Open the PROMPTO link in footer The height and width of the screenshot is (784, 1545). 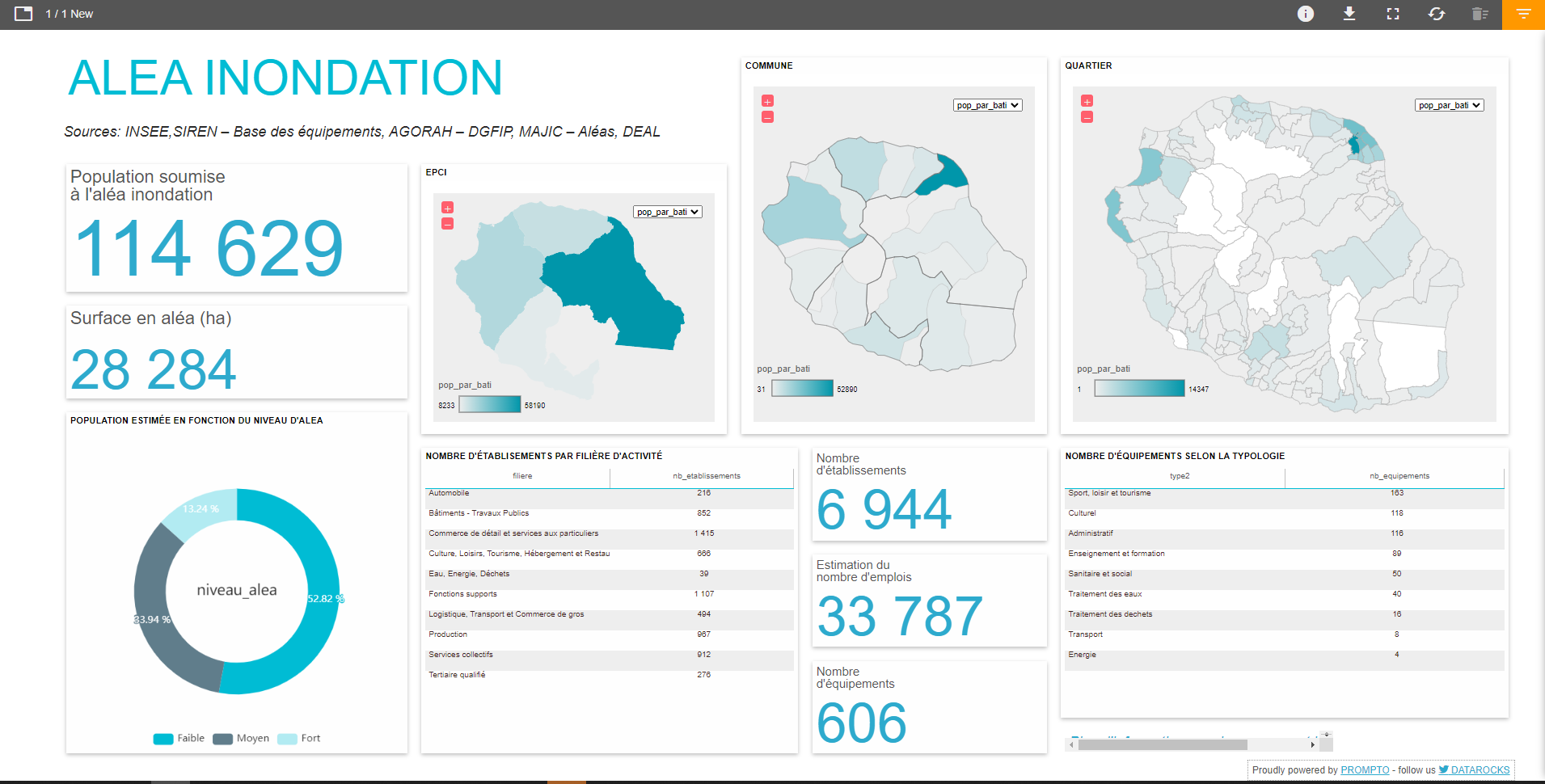pos(1365,770)
